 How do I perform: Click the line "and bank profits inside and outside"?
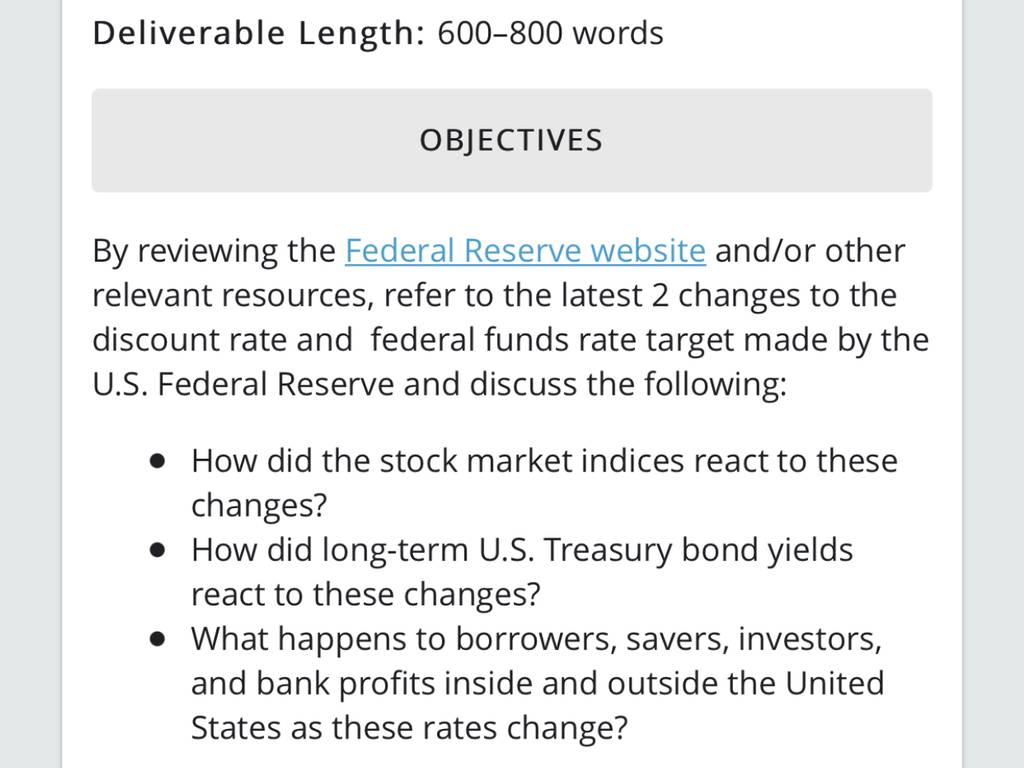(x=538, y=683)
